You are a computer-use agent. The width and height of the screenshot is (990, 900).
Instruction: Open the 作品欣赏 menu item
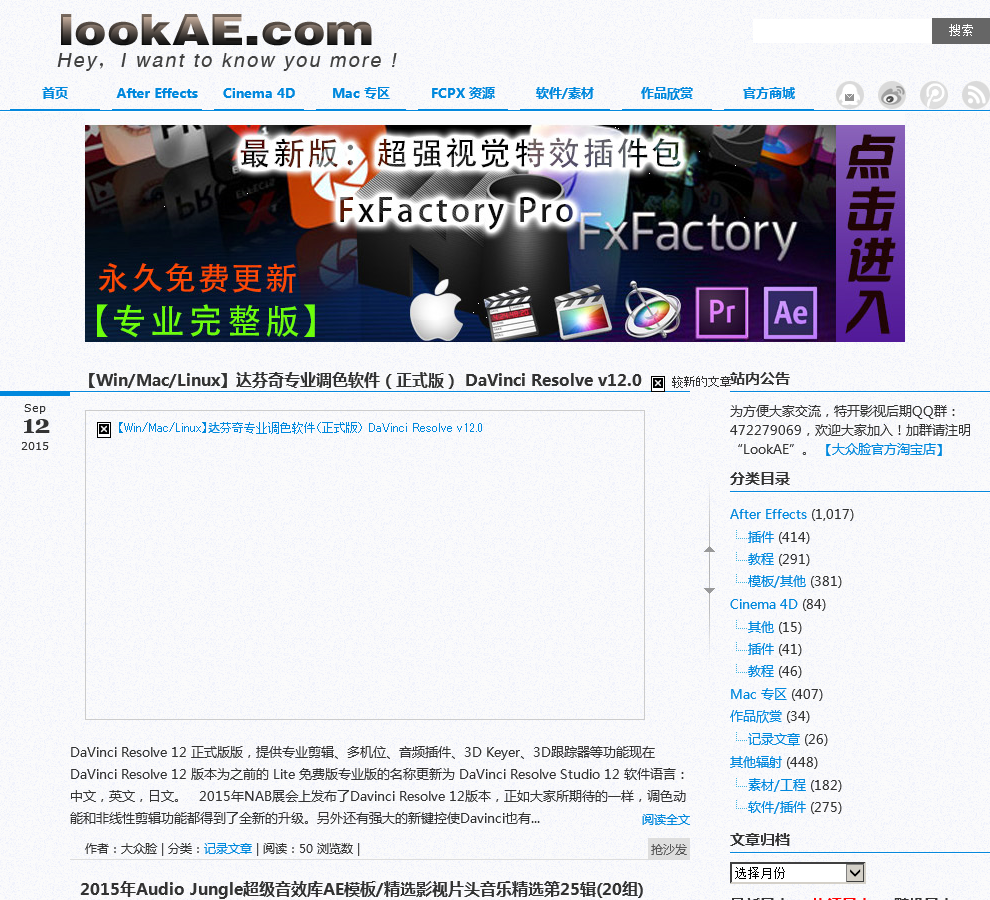[x=667, y=93]
